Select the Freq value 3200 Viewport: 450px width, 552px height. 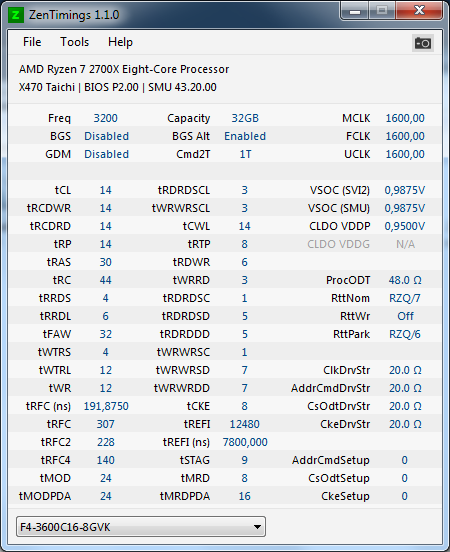[x=106, y=118]
